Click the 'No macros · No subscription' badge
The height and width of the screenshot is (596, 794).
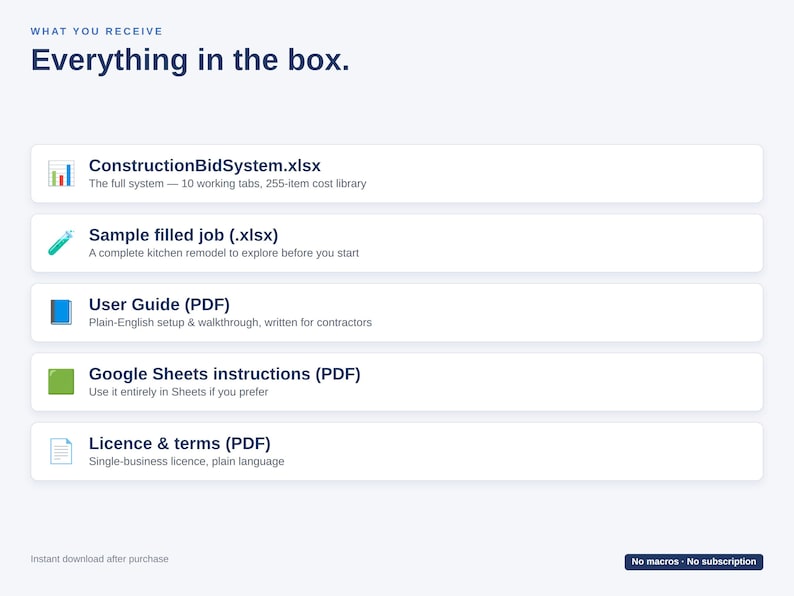pyautogui.click(x=694, y=562)
